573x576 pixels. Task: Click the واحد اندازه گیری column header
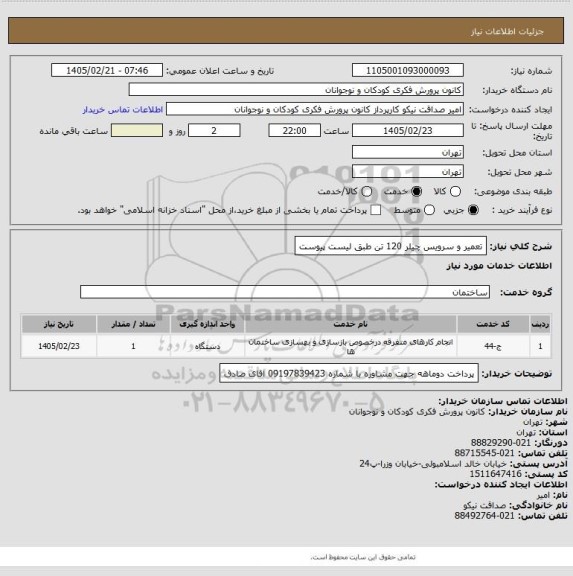(207, 324)
